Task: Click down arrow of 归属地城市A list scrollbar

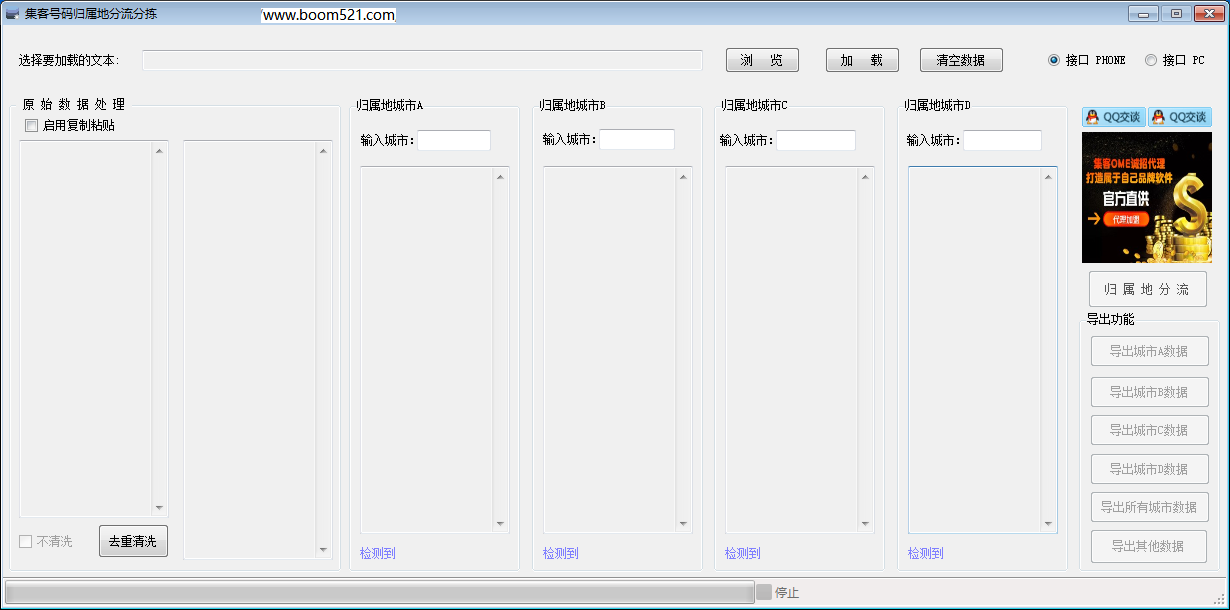Action: [x=501, y=523]
